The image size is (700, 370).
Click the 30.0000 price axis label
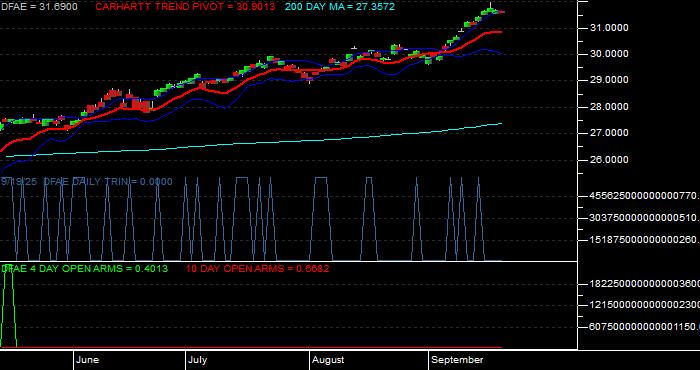click(609, 54)
